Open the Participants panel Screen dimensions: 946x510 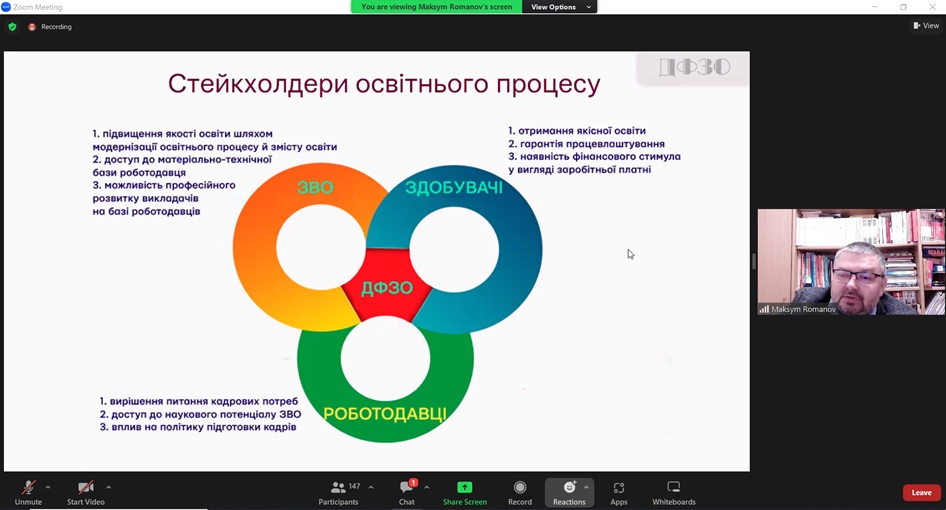(x=338, y=492)
